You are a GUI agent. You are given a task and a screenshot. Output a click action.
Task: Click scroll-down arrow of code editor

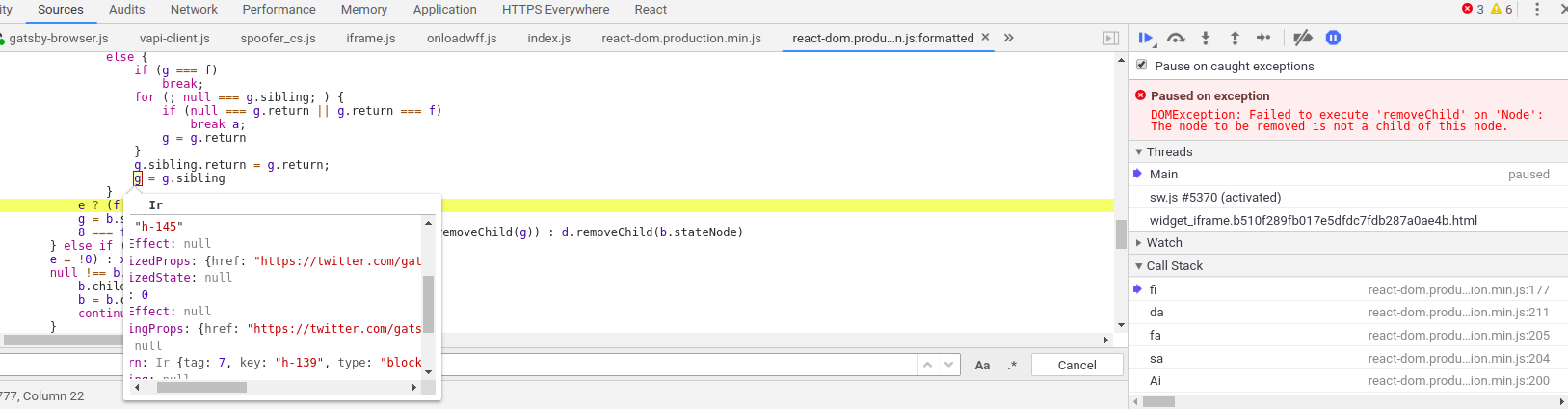point(1121,325)
